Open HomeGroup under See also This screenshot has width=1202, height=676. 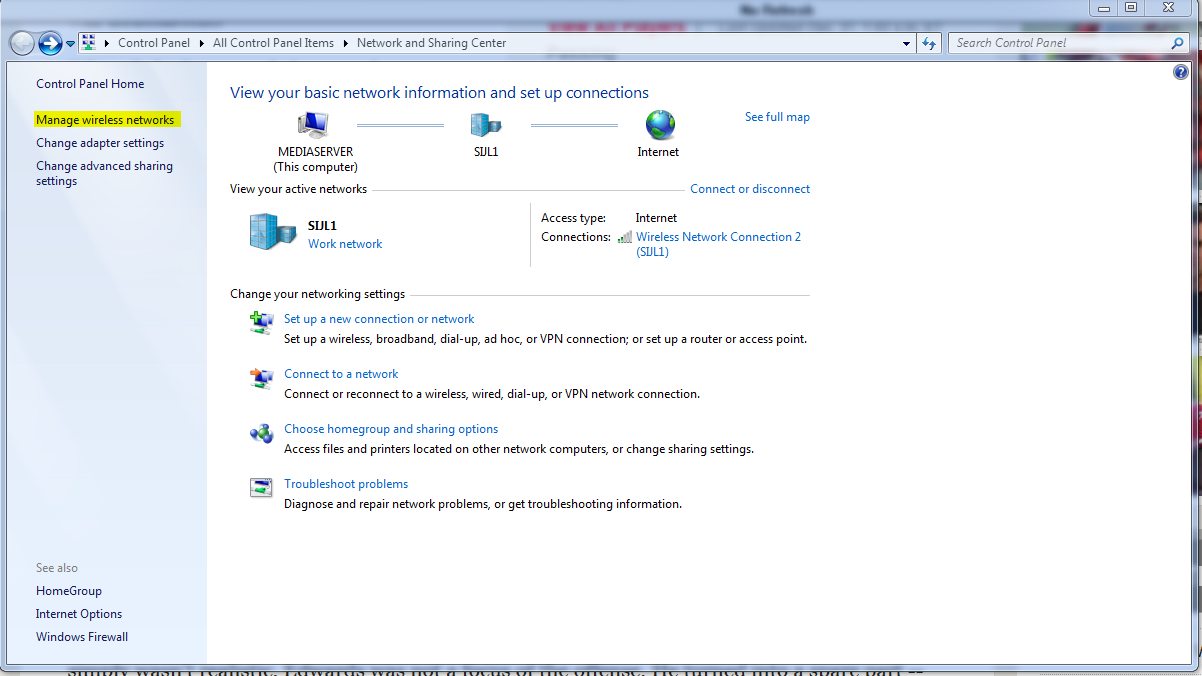(x=69, y=591)
